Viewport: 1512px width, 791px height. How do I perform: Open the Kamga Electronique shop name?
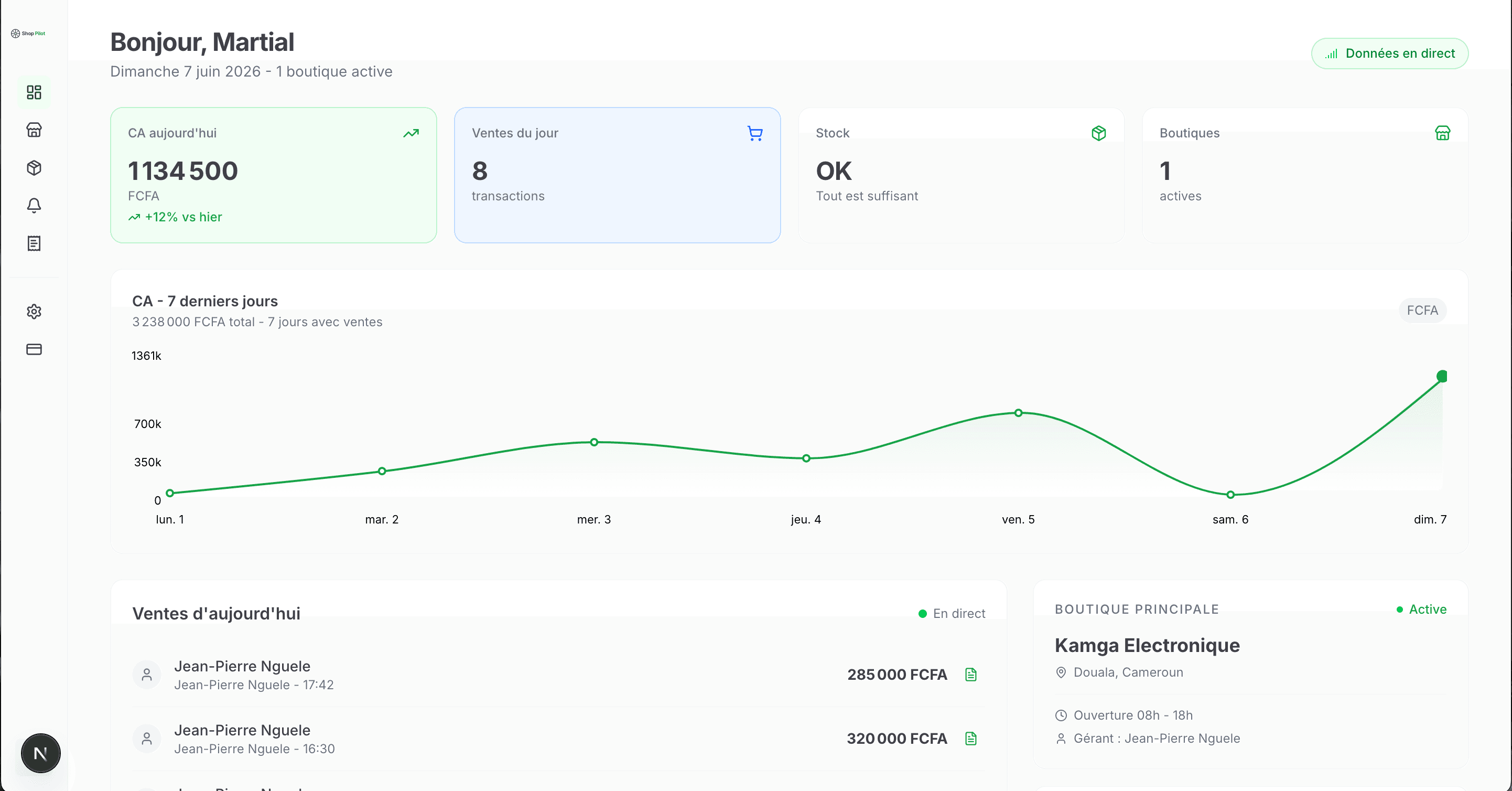[x=1148, y=645]
